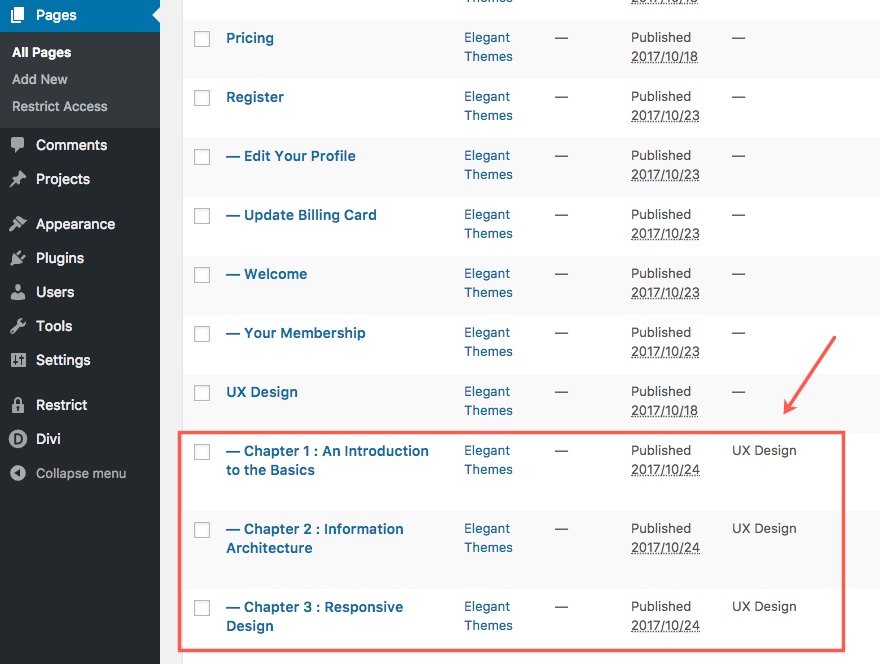This screenshot has width=880, height=664.
Task: Click the Divi logo icon
Action: tap(17, 439)
